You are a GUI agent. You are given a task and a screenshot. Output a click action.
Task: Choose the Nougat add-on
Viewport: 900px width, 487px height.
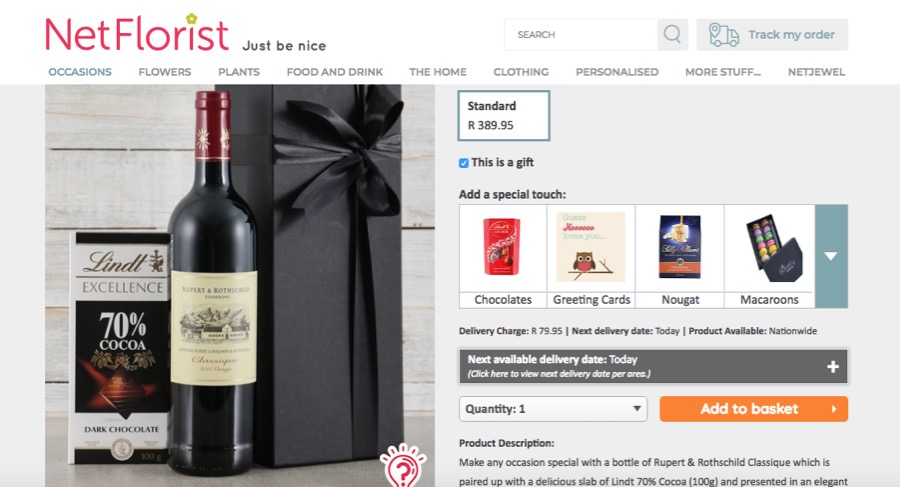[680, 256]
